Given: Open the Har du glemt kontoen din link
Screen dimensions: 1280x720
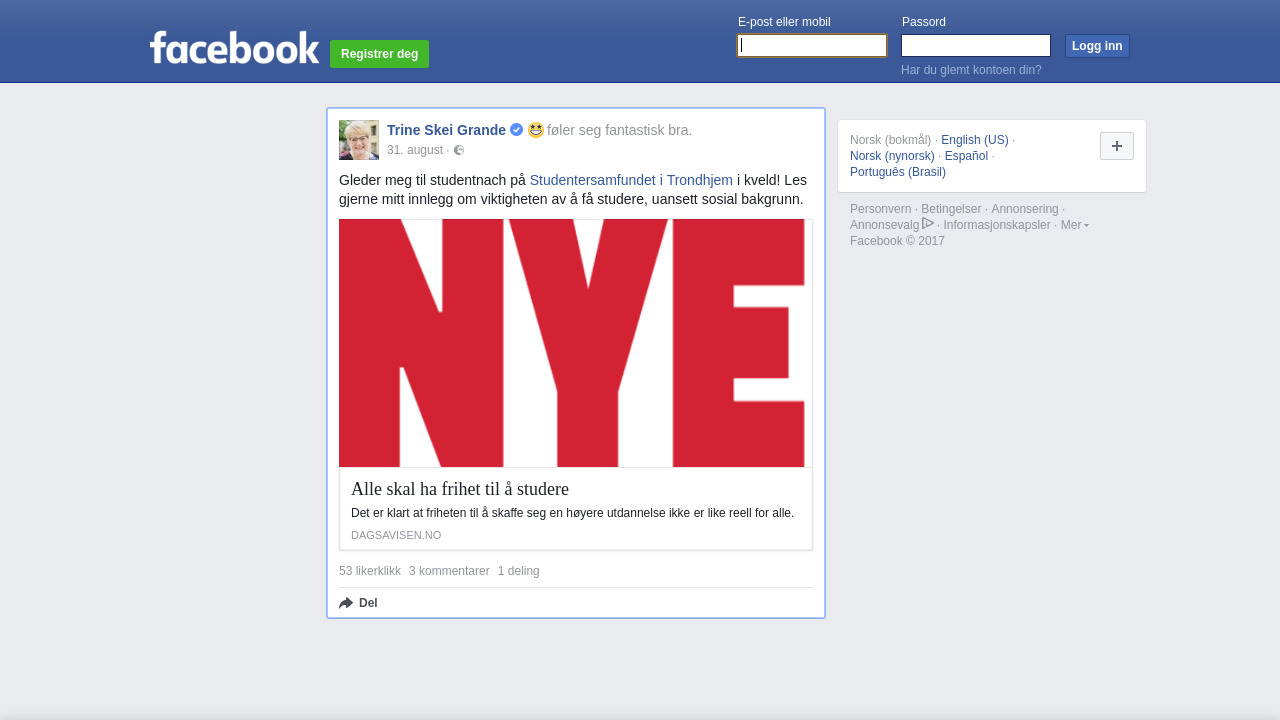Looking at the screenshot, I should click(971, 70).
